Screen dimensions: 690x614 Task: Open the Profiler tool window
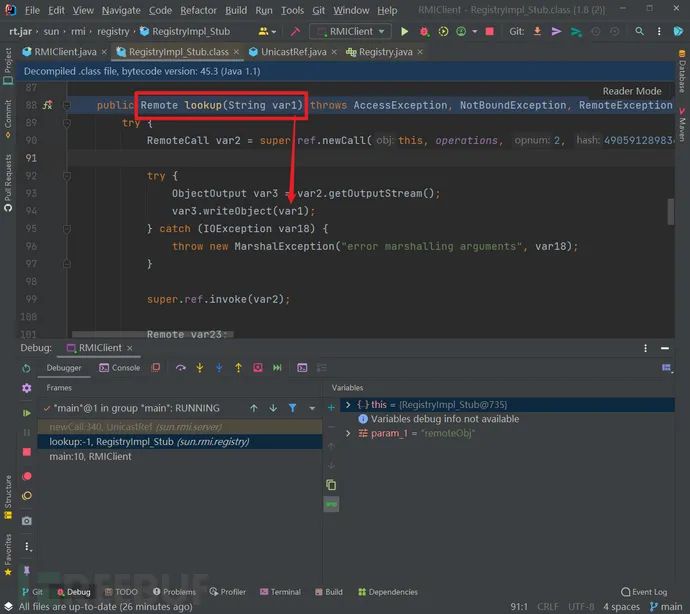tap(228, 592)
